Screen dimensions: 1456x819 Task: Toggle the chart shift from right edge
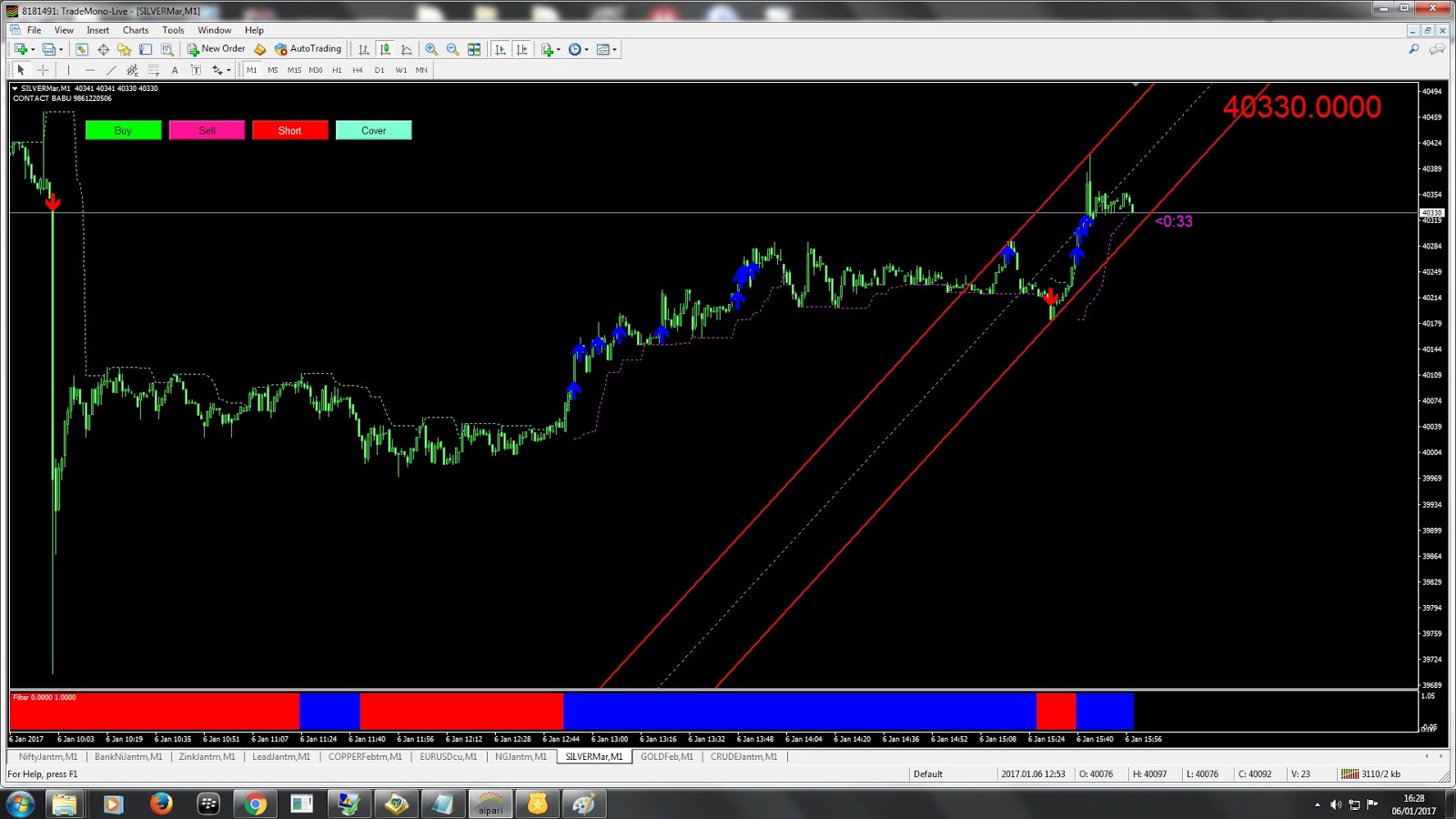[x=521, y=49]
